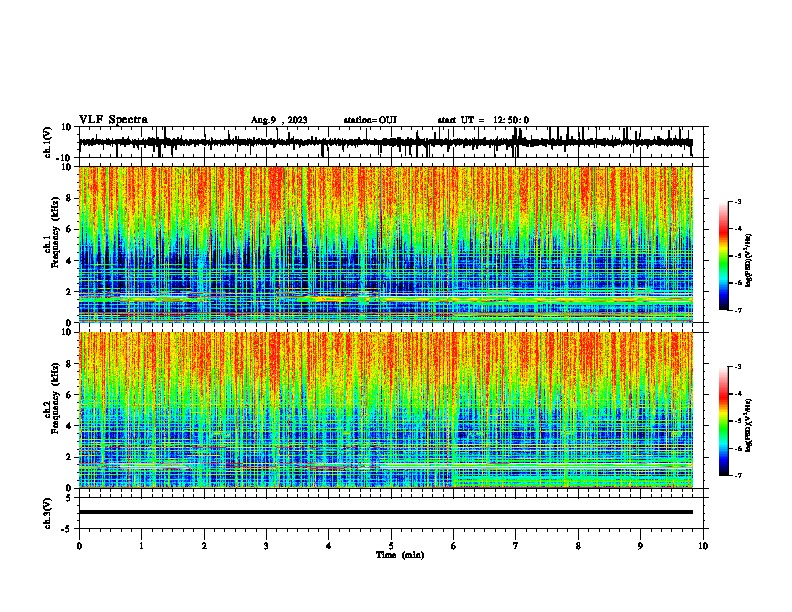The width and height of the screenshot is (792, 612).
Task: Click the 'station=OUJ' header label
Action: pos(370,120)
